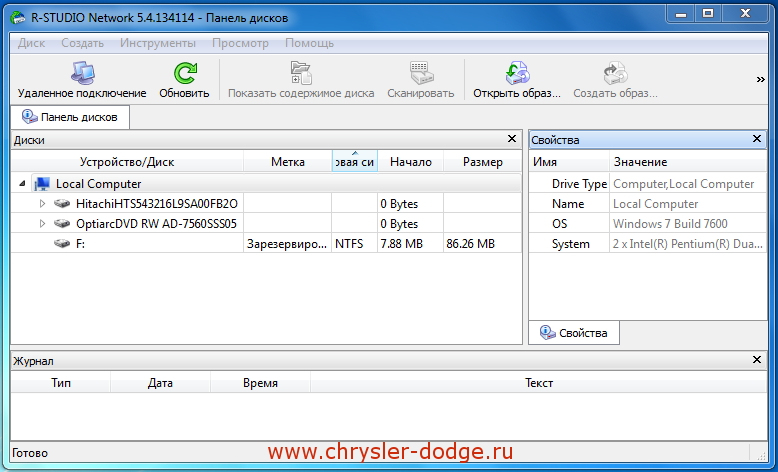
Task: Maximize the R-STUDIO window
Action: [x=708, y=14]
